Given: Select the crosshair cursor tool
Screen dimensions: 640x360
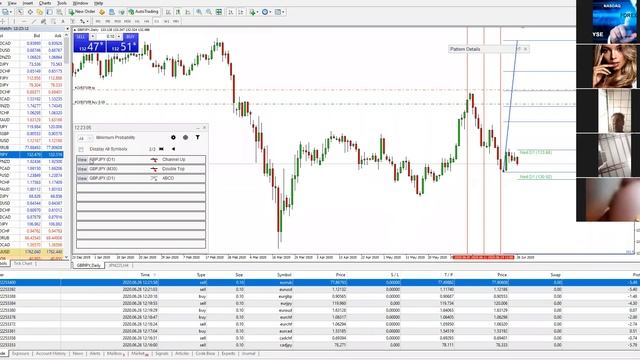Looking at the screenshot, I should click(x=2, y=21).
